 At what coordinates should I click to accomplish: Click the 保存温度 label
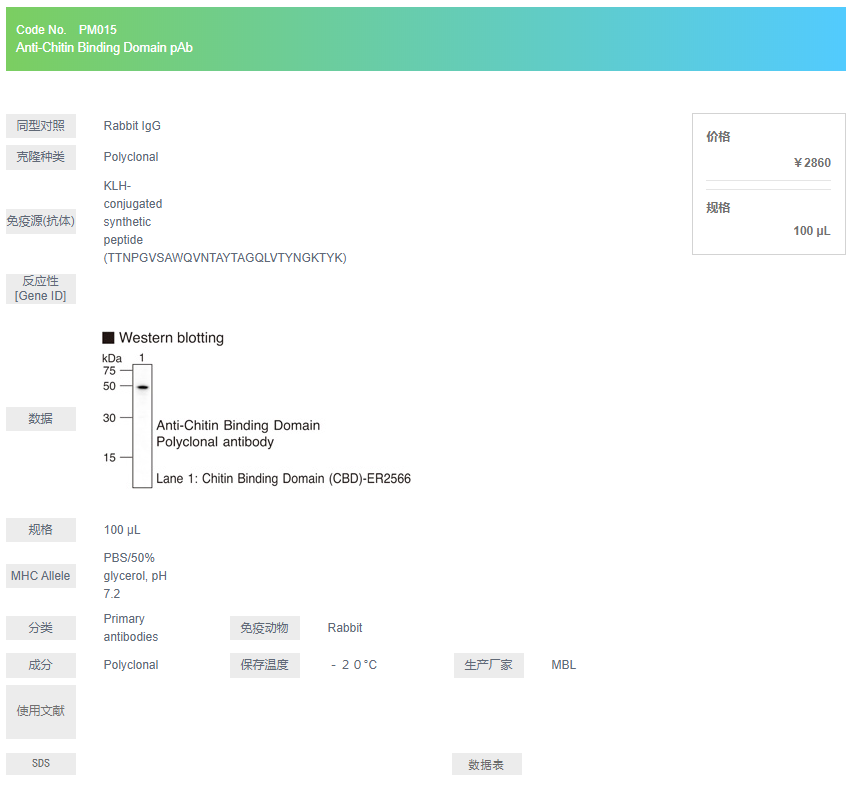[x=264, y=665]
